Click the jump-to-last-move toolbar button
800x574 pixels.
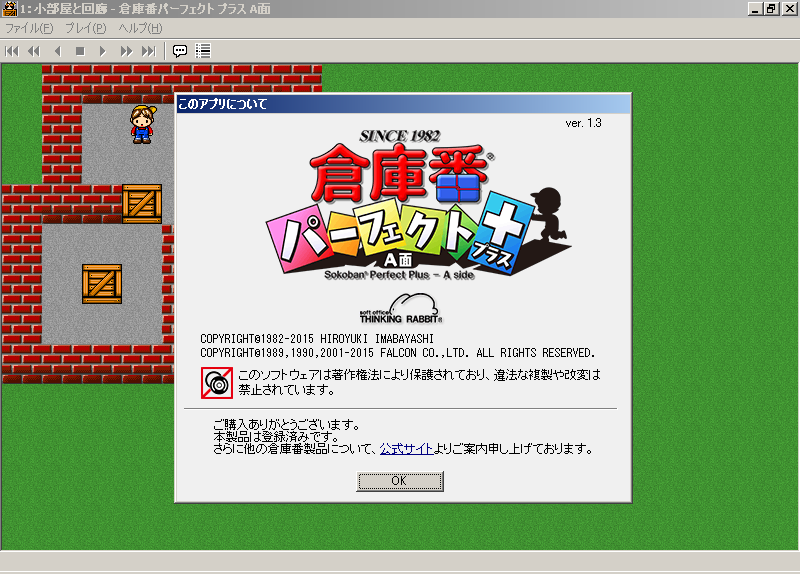pyautogui.click(x=148, y=50)
